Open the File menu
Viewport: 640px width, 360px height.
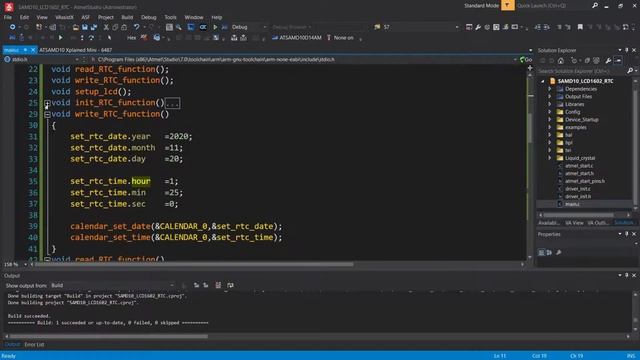[x=8, y=17]
